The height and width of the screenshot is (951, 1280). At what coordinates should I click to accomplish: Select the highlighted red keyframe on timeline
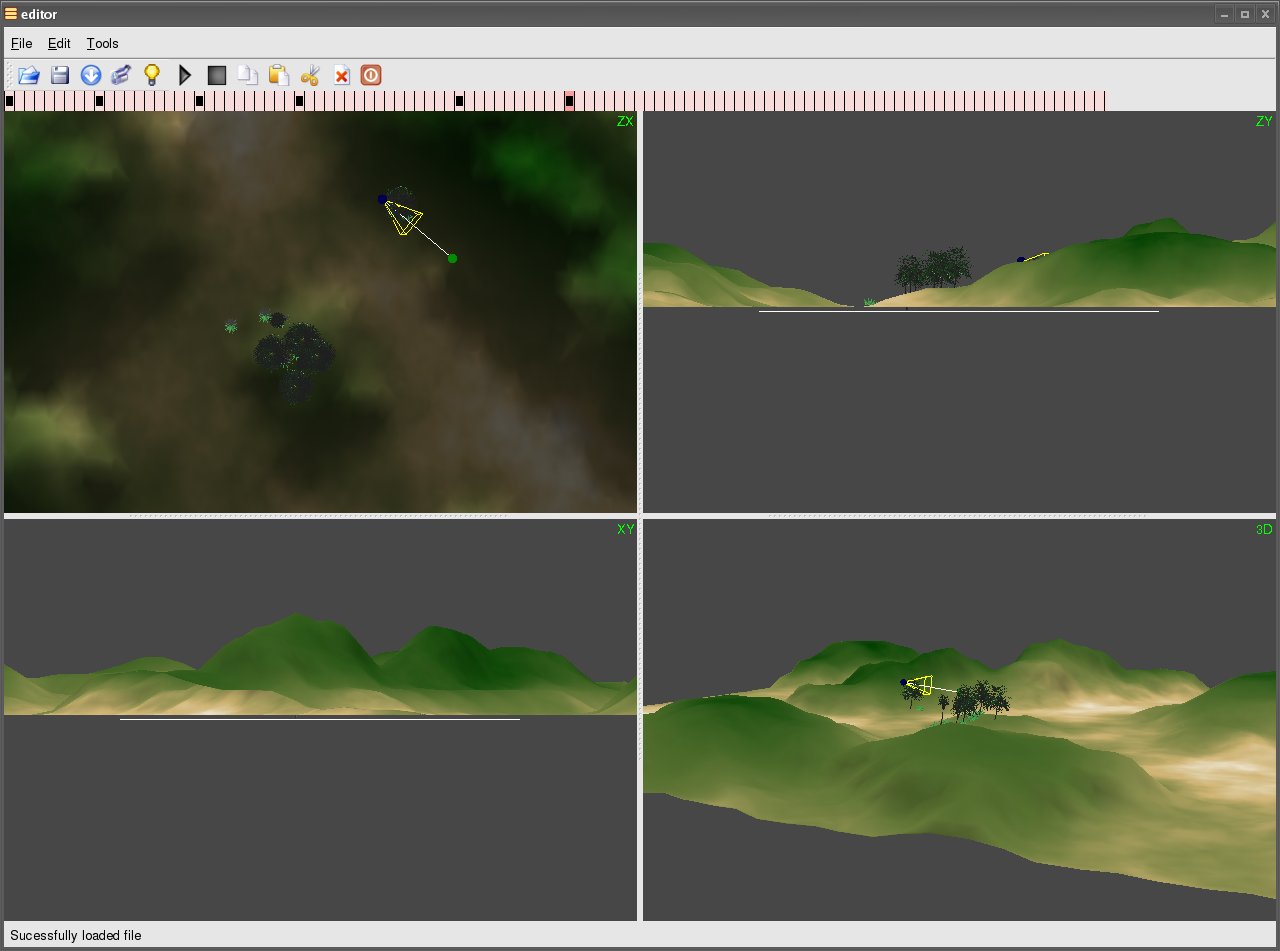(570, 101)
